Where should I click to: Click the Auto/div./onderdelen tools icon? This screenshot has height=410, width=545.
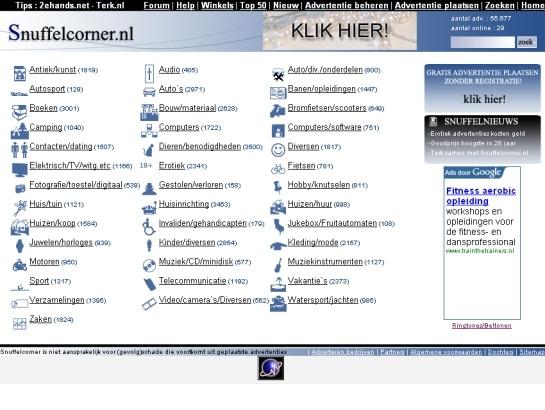(x=278, y=75)
